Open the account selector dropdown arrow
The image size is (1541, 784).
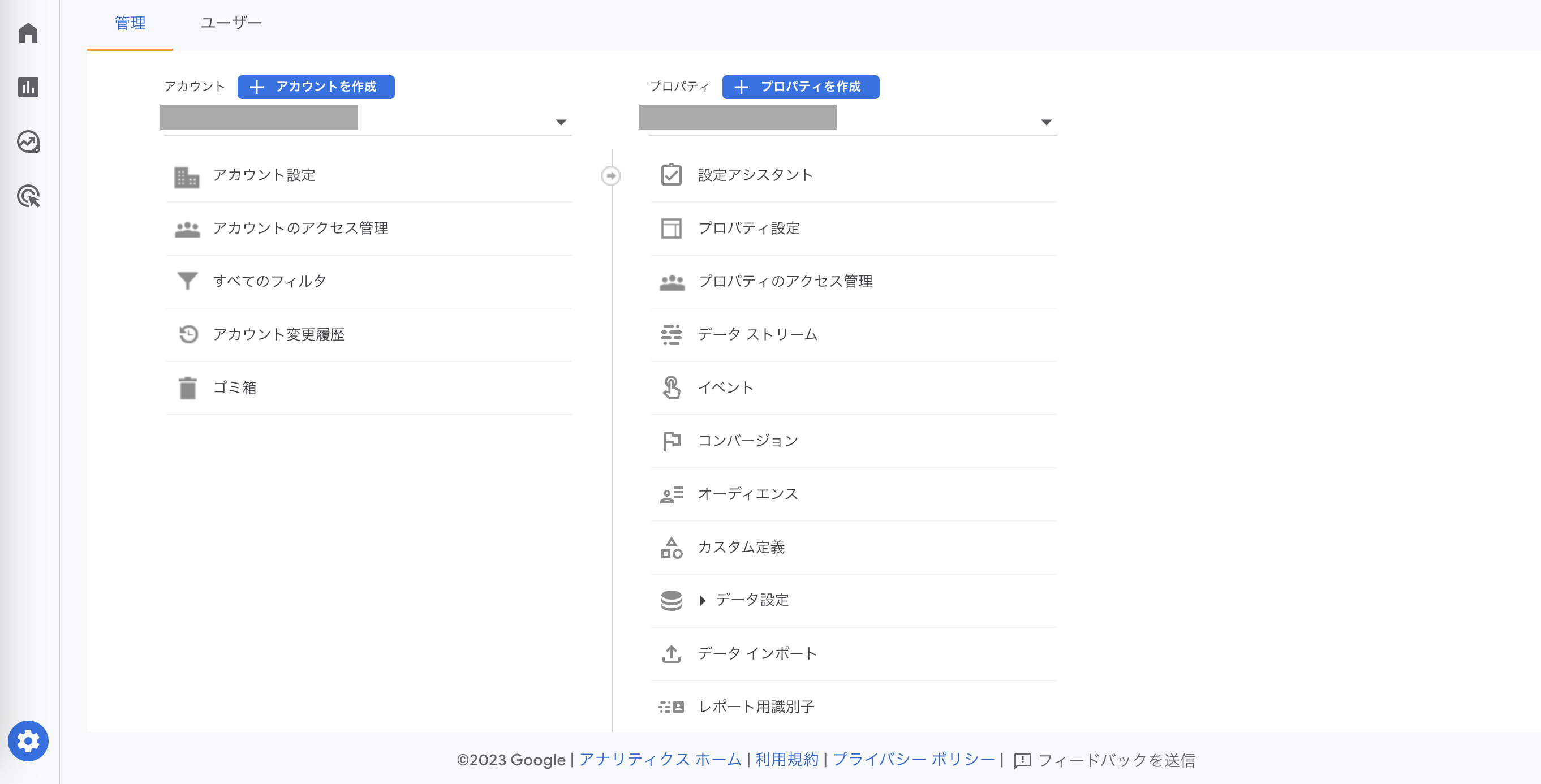coord(561,122)
